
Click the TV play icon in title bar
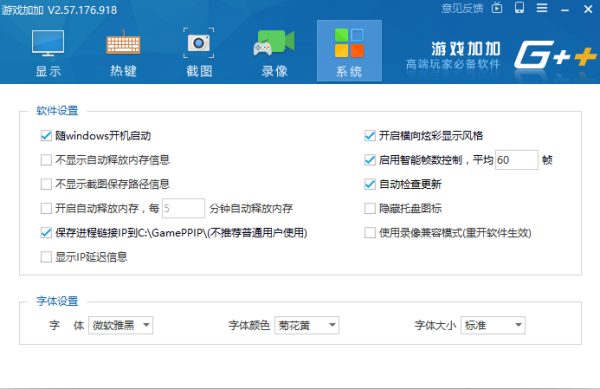click(497, 8)
